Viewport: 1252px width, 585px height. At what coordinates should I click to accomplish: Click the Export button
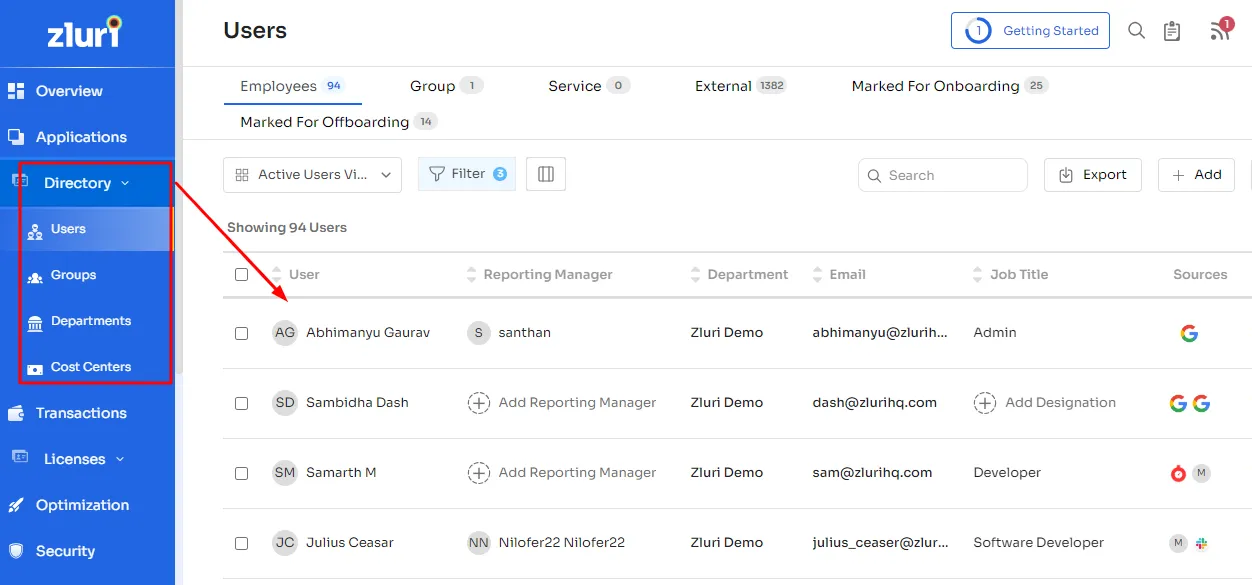point(1093,174)
